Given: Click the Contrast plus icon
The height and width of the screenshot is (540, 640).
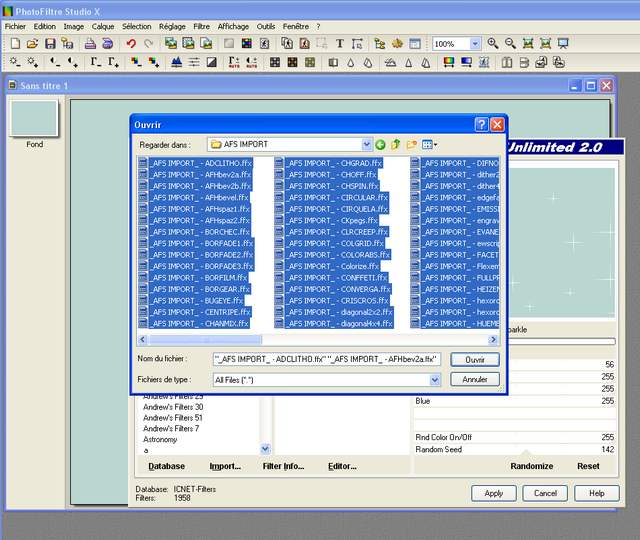Looking at the screenshot, I should [x=73, y=62].
